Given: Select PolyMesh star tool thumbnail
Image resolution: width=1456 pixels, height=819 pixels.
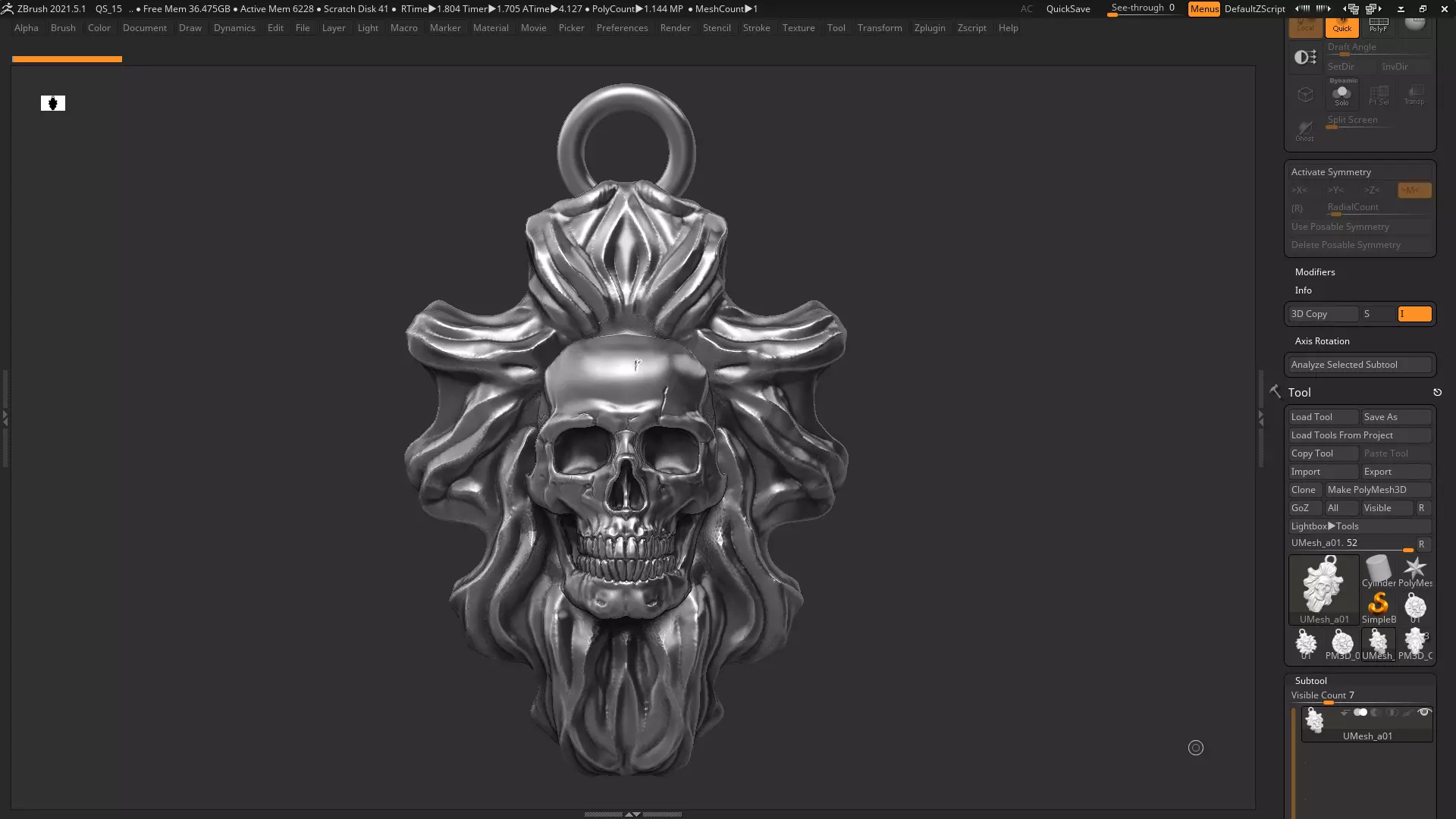Looking at the screenshot, I should [1415, 572].
